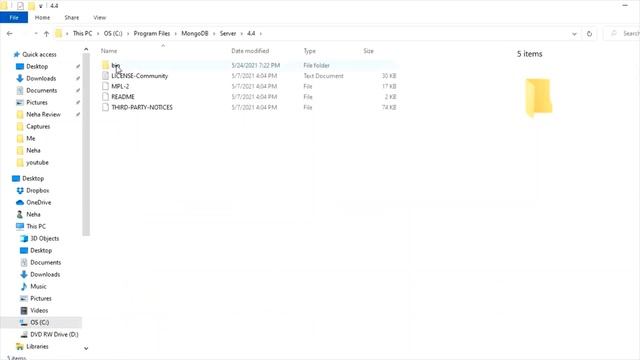The height and width of the screenshot is (360, 640).
Task: Switch to the View ribbon tab
Action: [x=100, y=18]
